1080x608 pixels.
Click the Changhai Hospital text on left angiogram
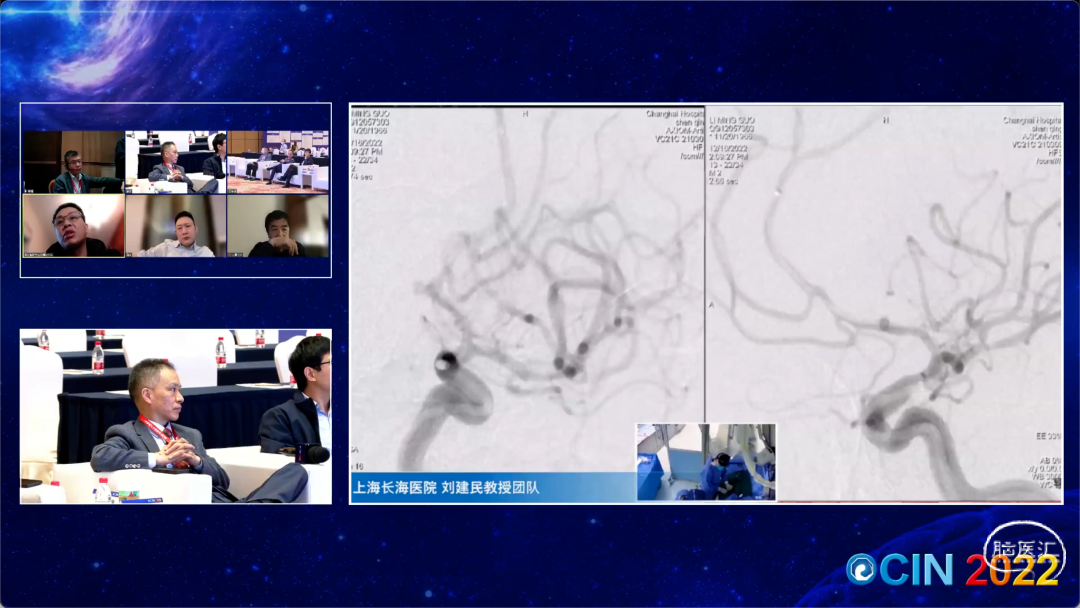tap(674, 114)
